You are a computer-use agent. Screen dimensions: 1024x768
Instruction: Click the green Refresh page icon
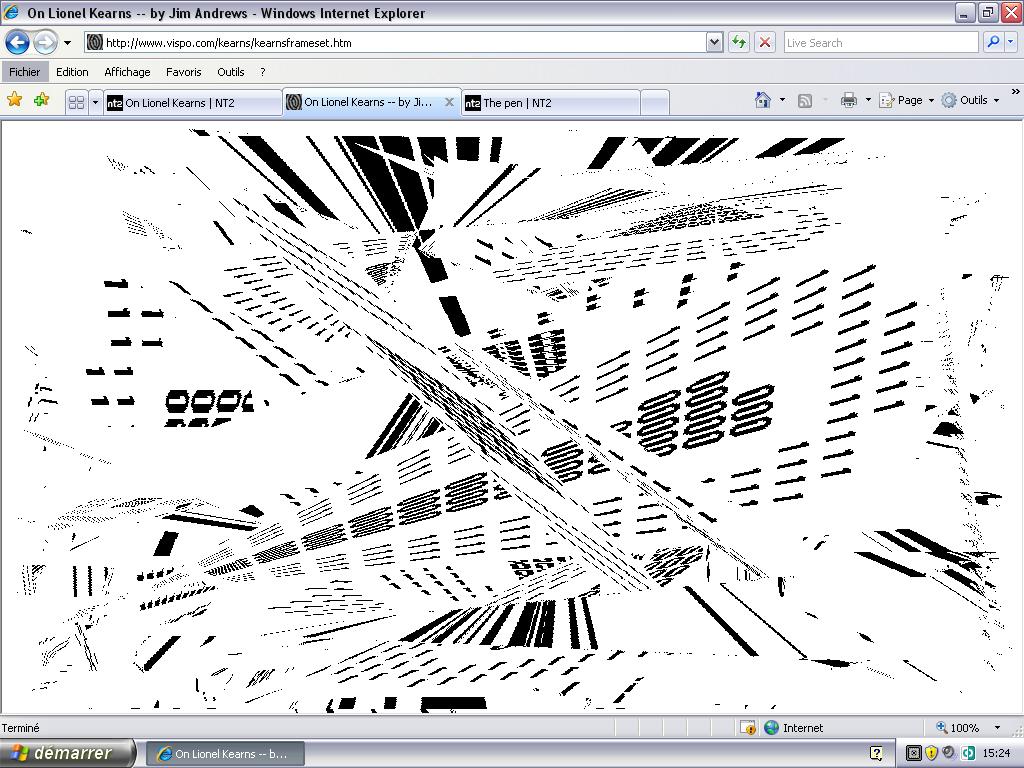tap(739, 42)
